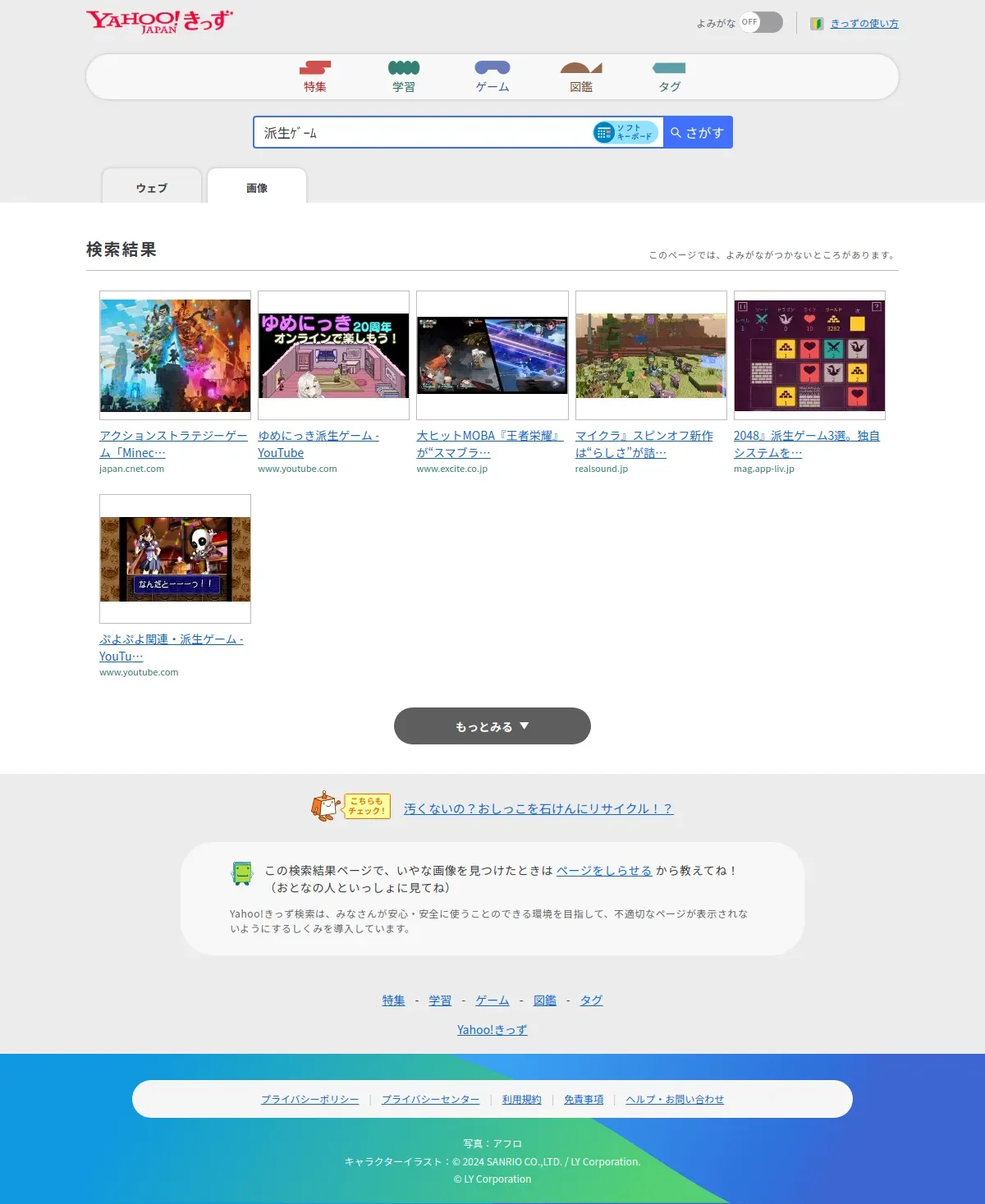Open the 王者栄耀 MOBA image thumbnail
The height and width of the screenshot is (1204, 985).
pyautogui.click(x=492, y=355)
